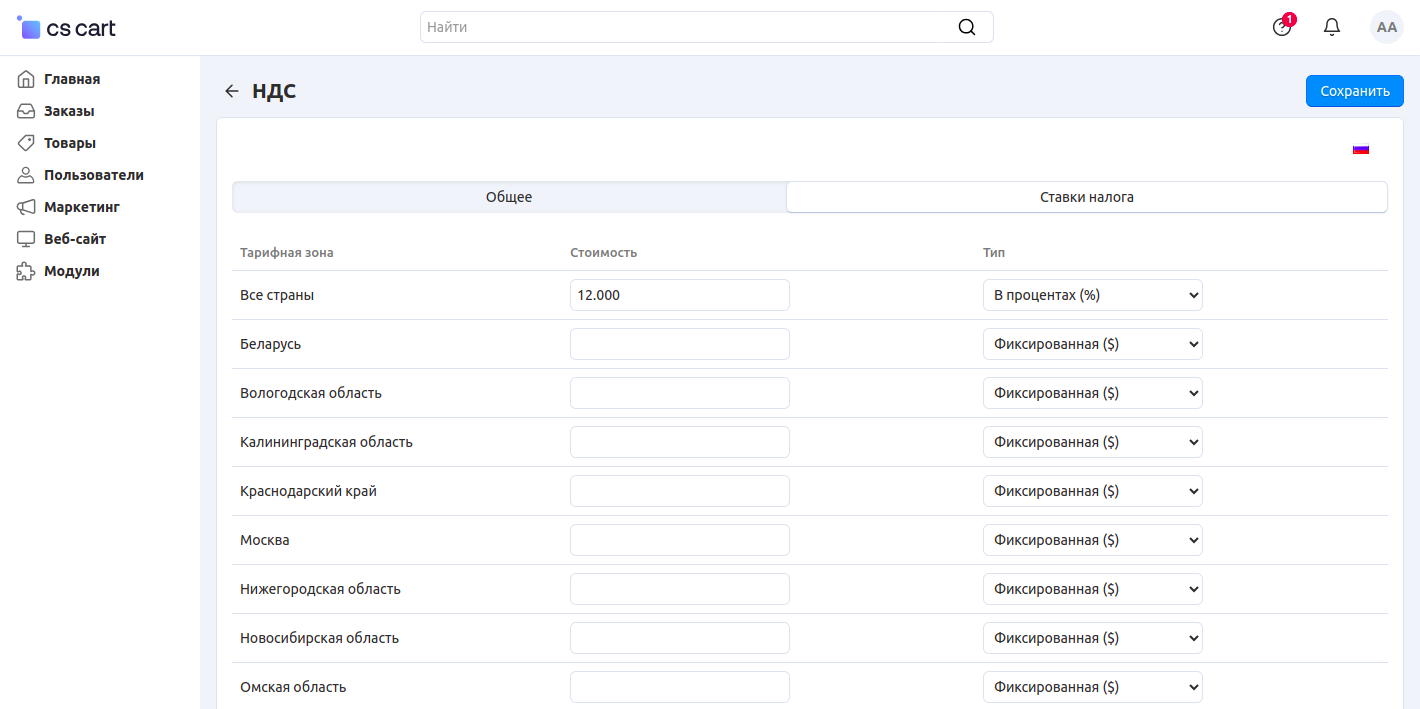Open the Тип dropdown for Беларусь
The image size is (1420, 709).
click(1092, 344)
